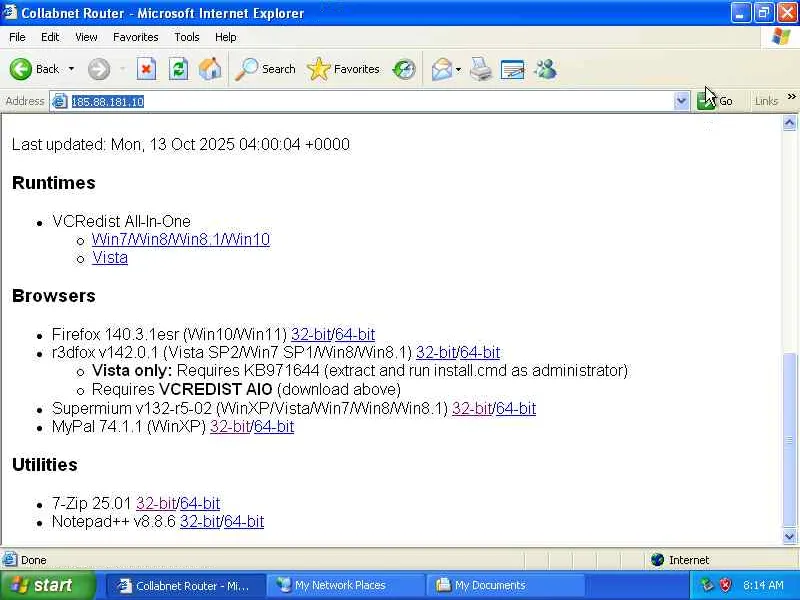Screen dimensions: 800x600
Task: Stop page loading with red X icon
Action: tap(146, 69)
